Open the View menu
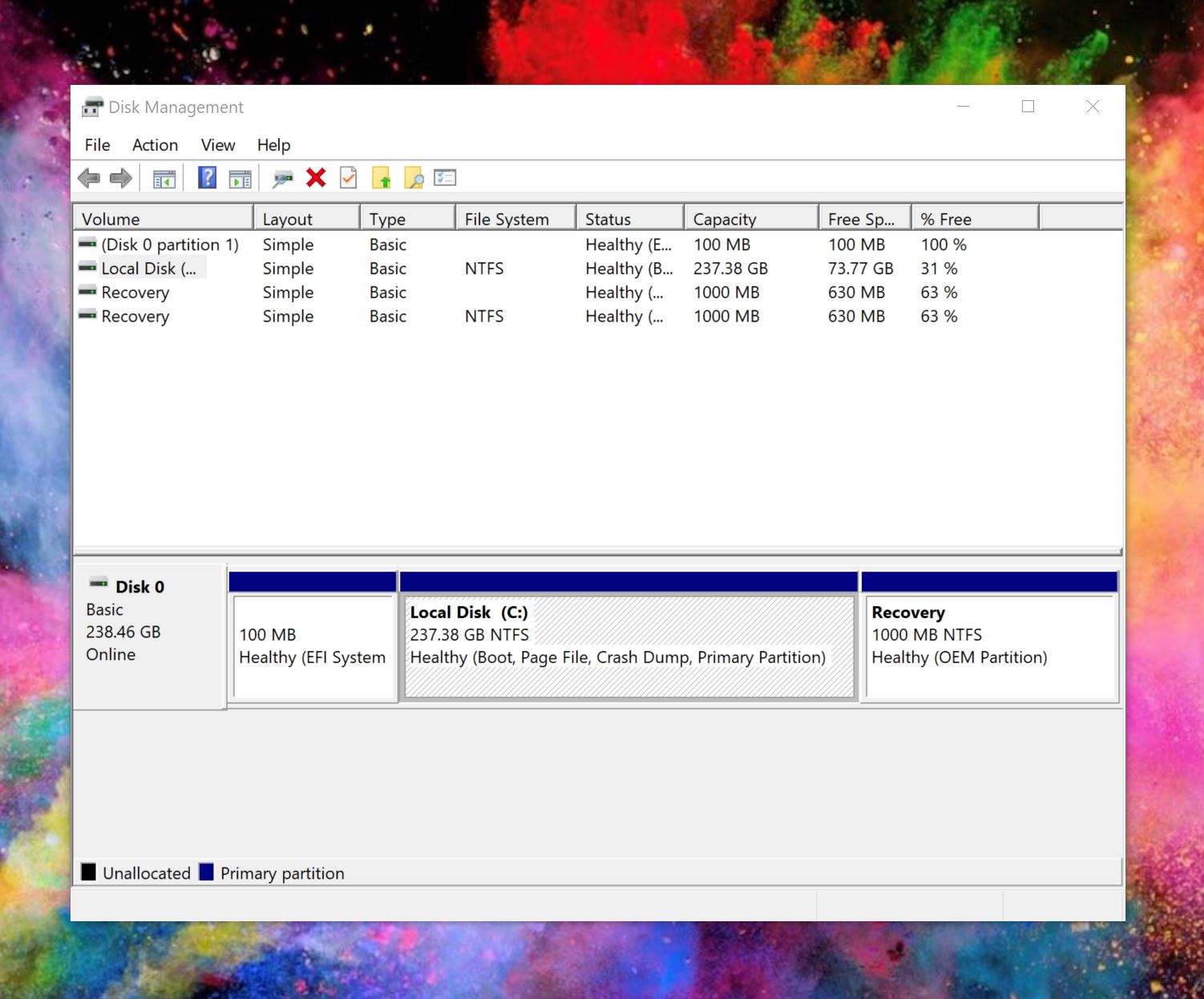Viewport: 1204px width, 999px height. point(218,145)
